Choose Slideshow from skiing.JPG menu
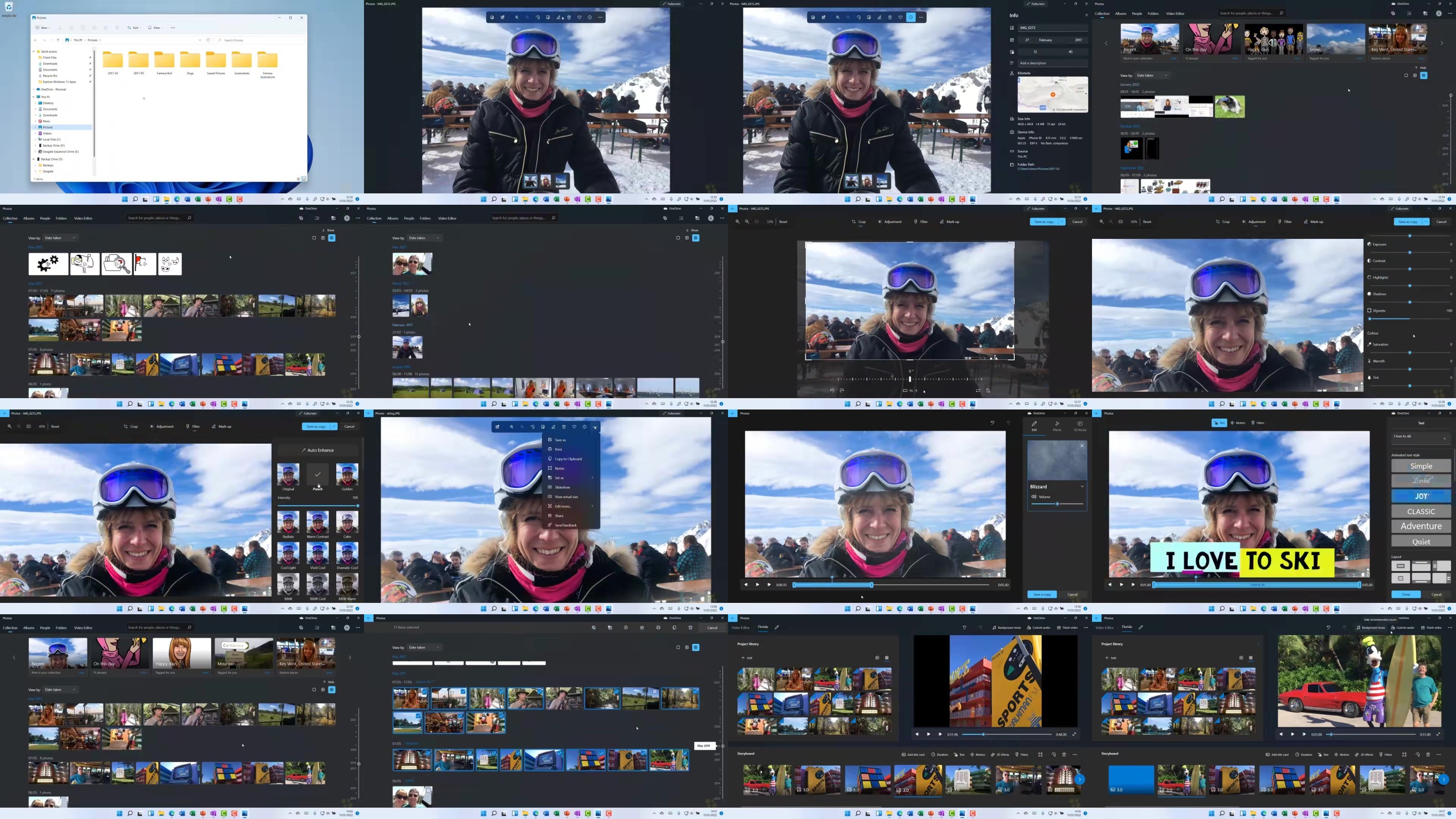The width and height of the screenshot is (1456, 819). (570, 487)
